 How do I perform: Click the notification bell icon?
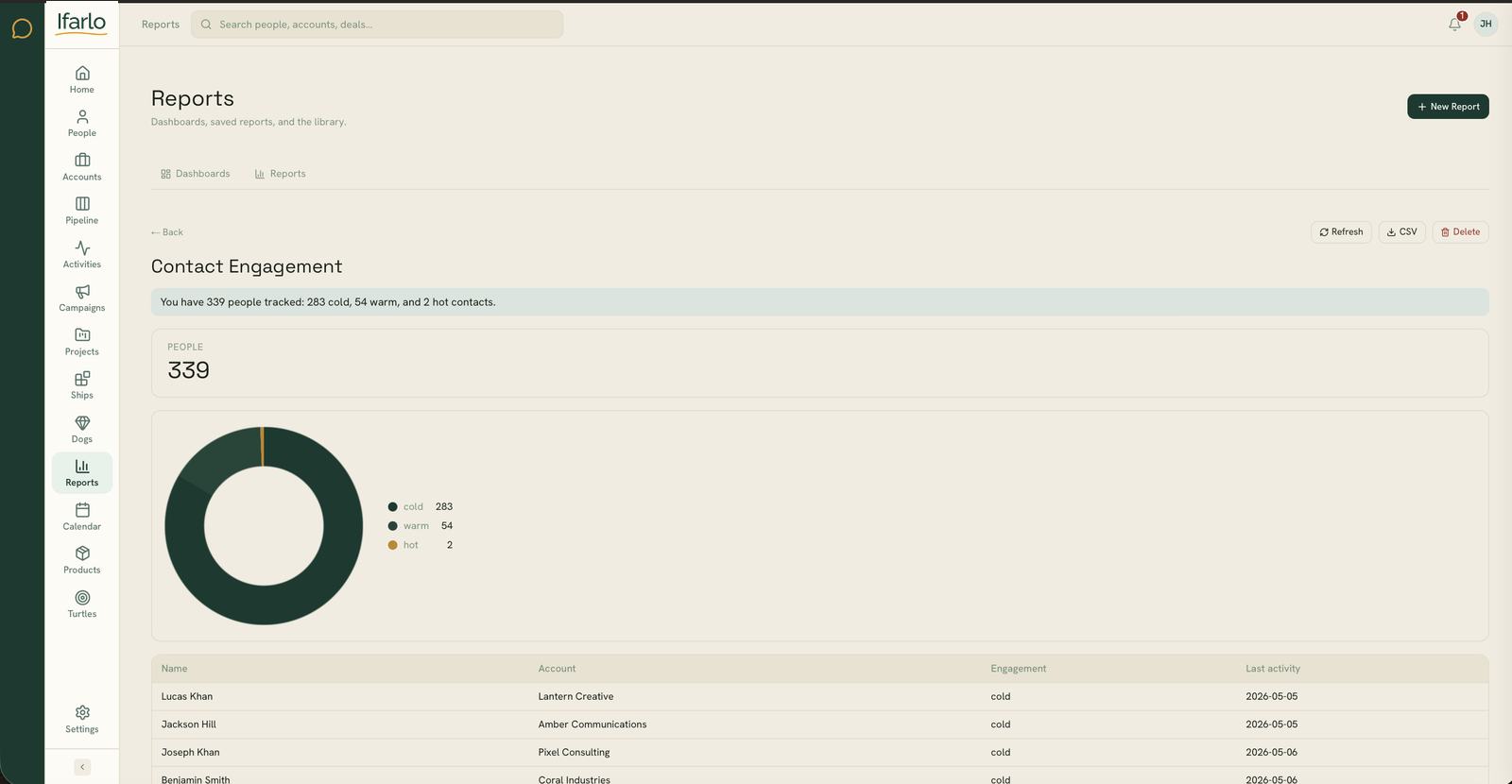tap(1454, 25)
